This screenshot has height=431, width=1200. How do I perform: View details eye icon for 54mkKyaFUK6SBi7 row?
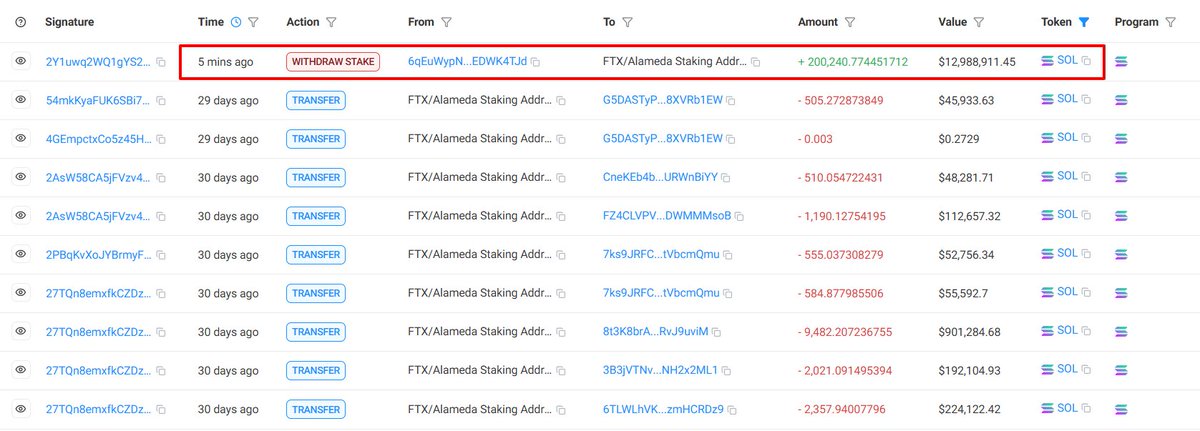(21, 100)
